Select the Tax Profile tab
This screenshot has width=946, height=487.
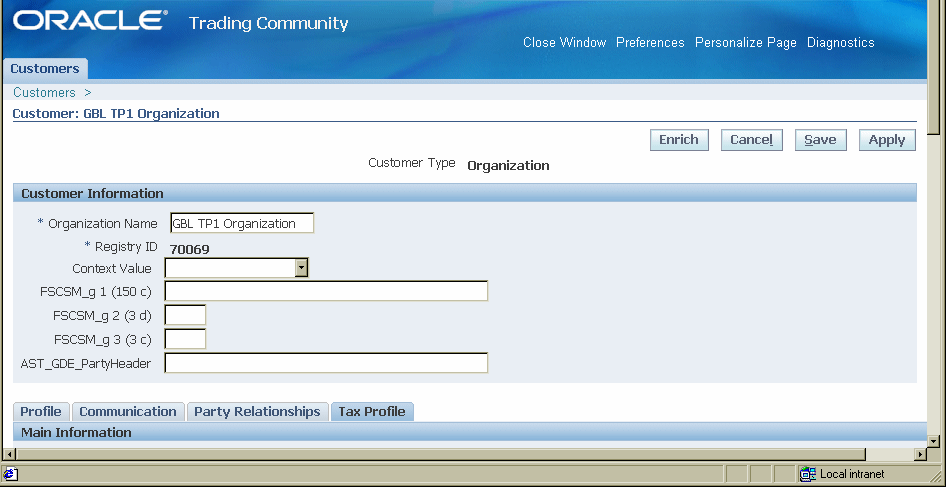372,412
